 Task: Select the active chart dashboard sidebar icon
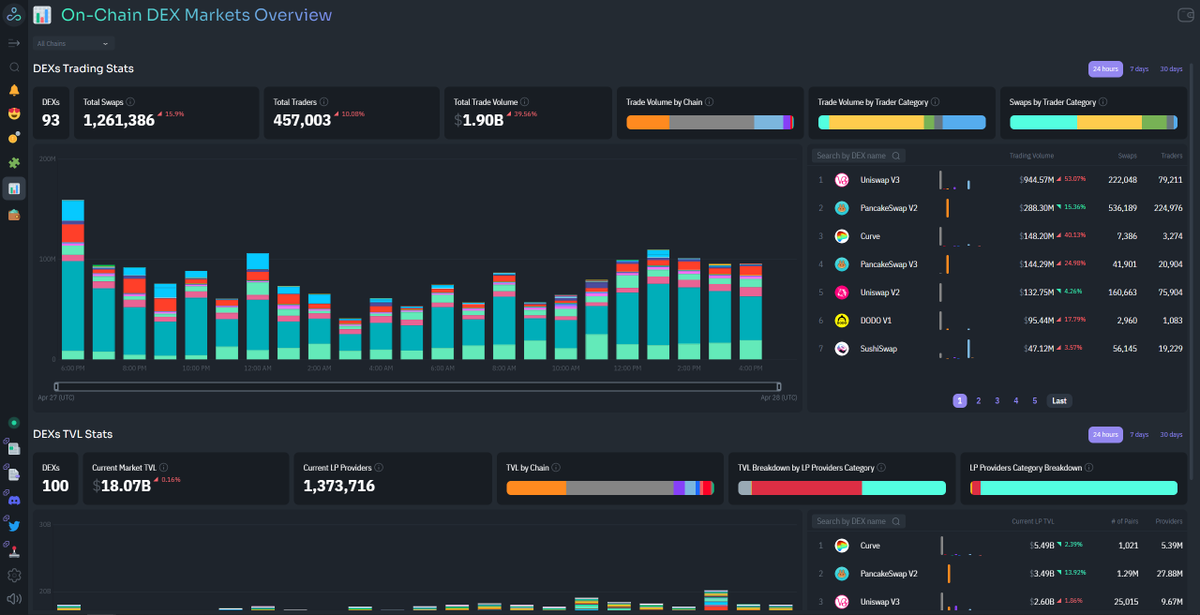tap(14, 188)
